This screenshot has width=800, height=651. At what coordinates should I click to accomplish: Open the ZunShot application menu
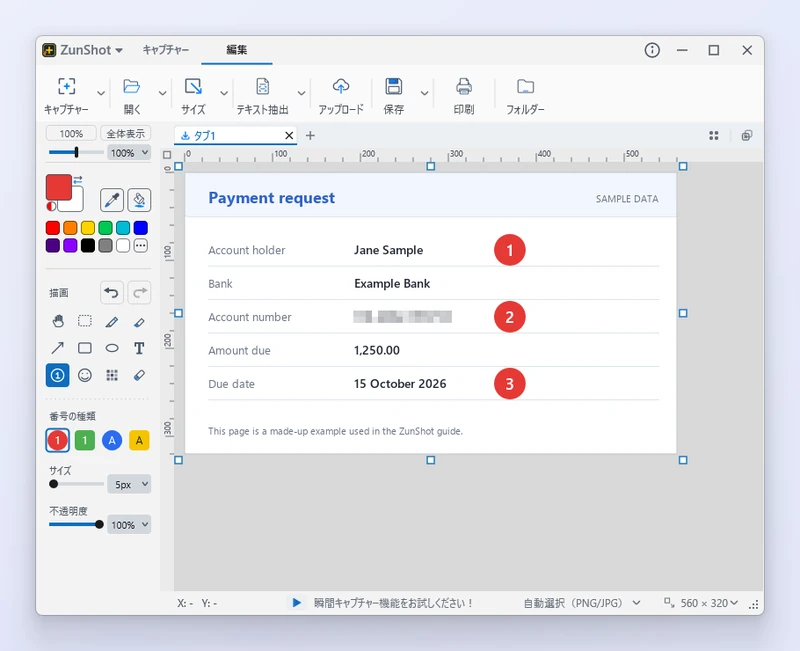point(83,50)
